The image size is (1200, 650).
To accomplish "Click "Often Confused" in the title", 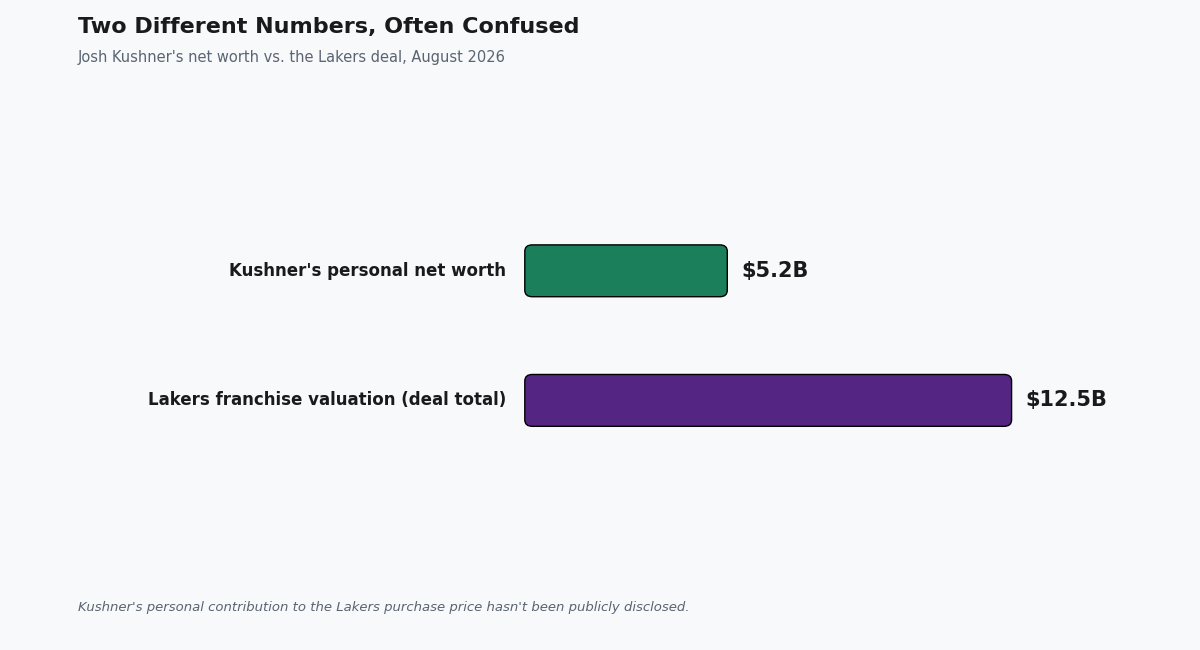I will 481,27.
